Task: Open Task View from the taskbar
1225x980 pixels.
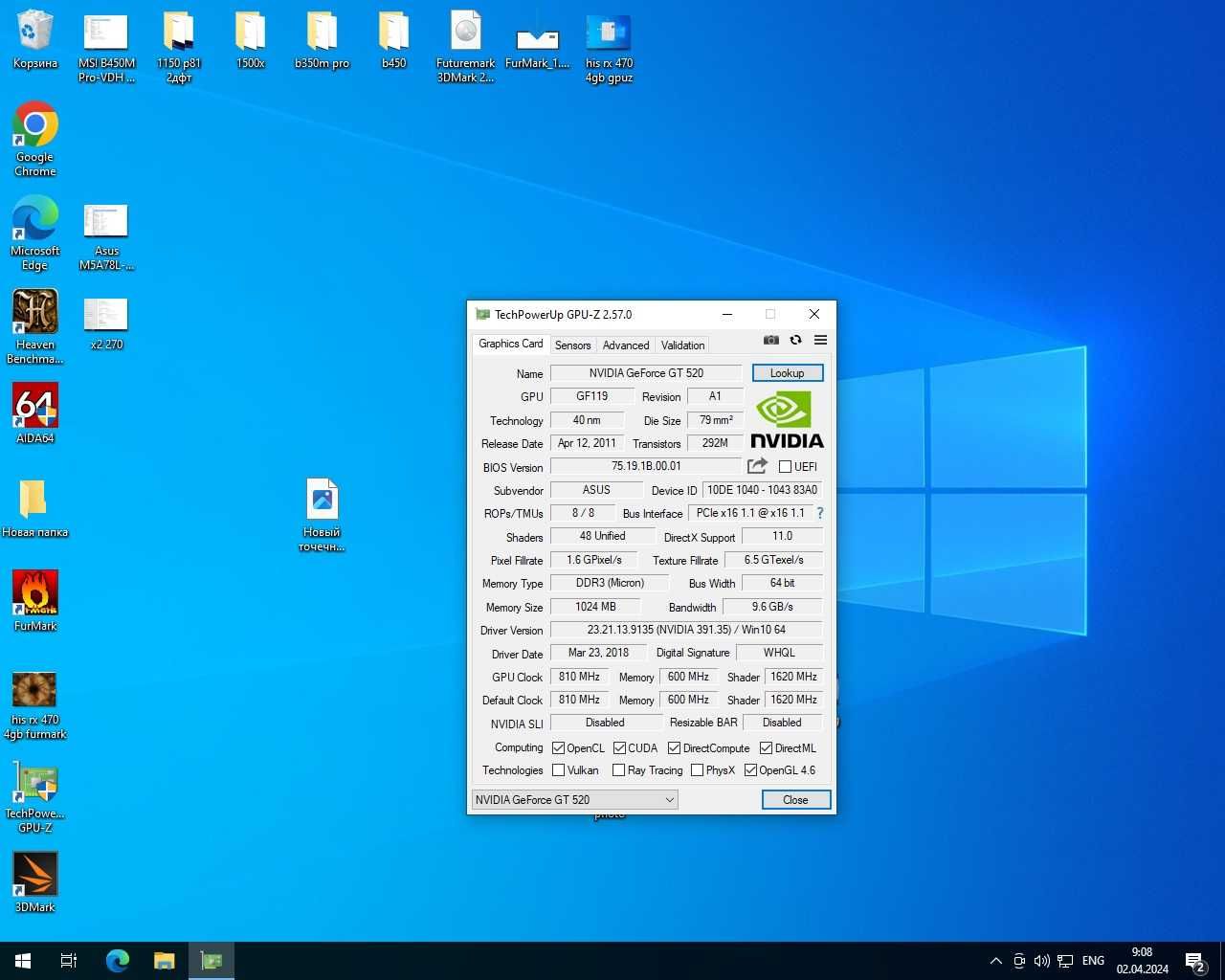Action: point(69,961)
